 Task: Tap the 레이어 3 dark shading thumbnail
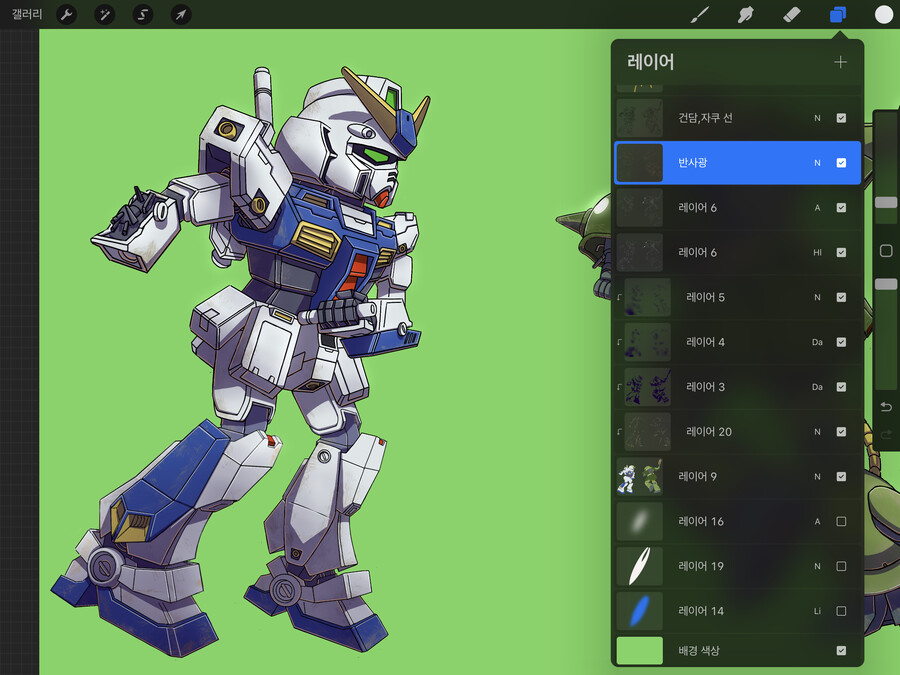pyautogui.click(x=647, y=387)
